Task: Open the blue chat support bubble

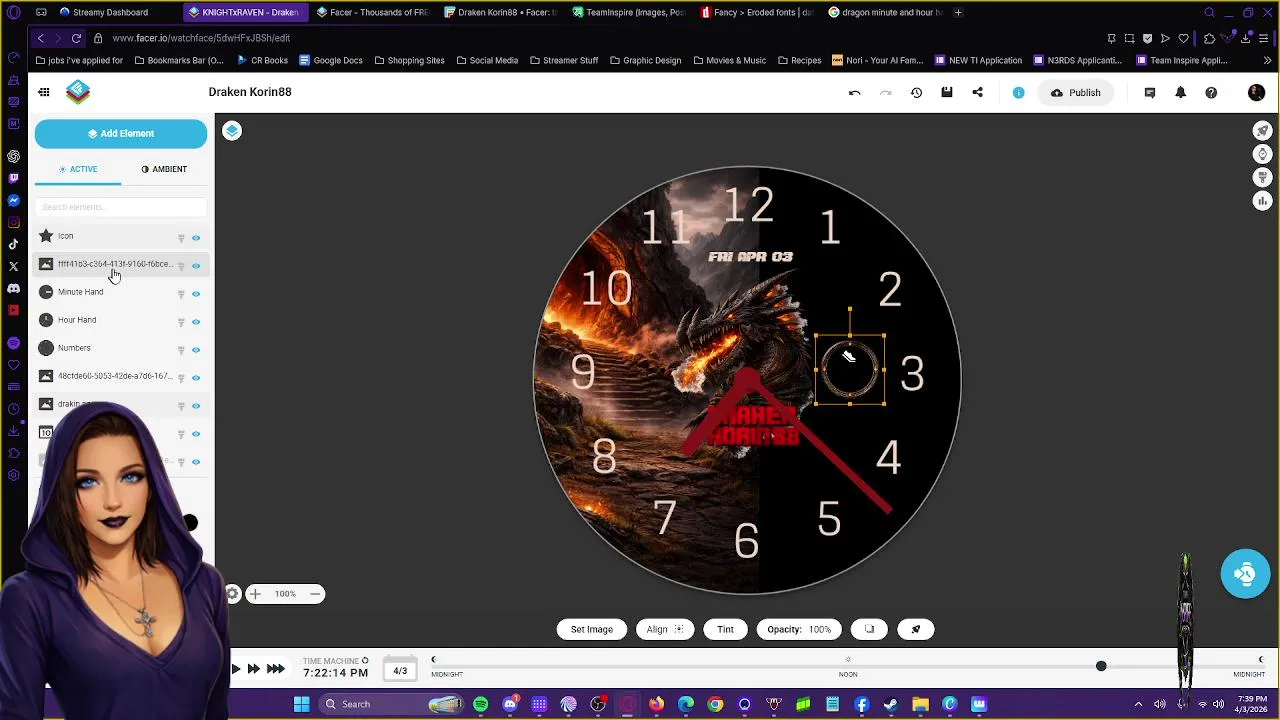Action: coord(1245,574)
